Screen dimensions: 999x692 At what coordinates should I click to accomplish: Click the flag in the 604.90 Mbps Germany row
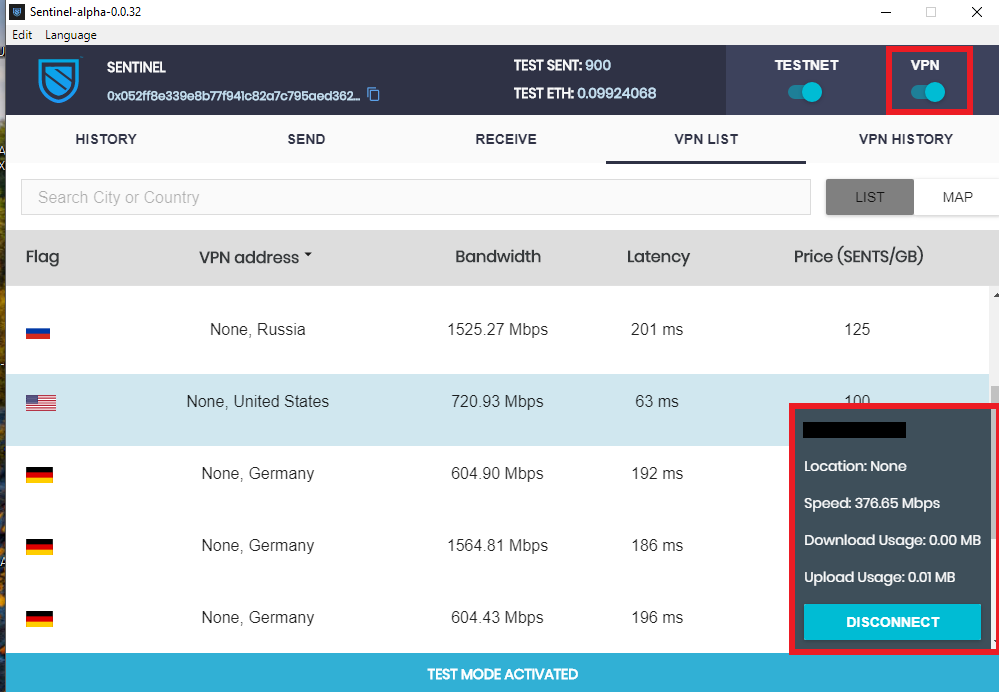click(x=40, y=475)
